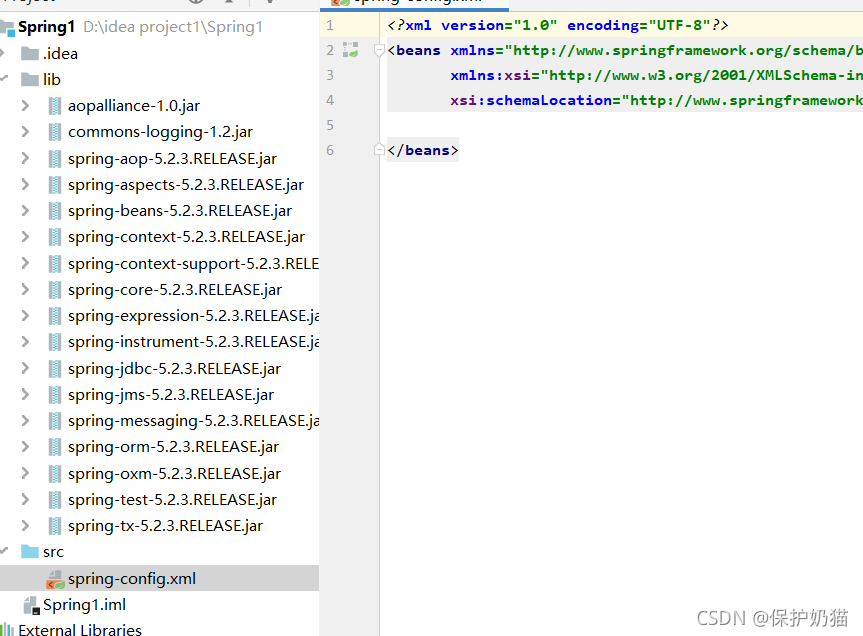Click the spring-context-5.2.3 jar archive icon

point(54,237)
